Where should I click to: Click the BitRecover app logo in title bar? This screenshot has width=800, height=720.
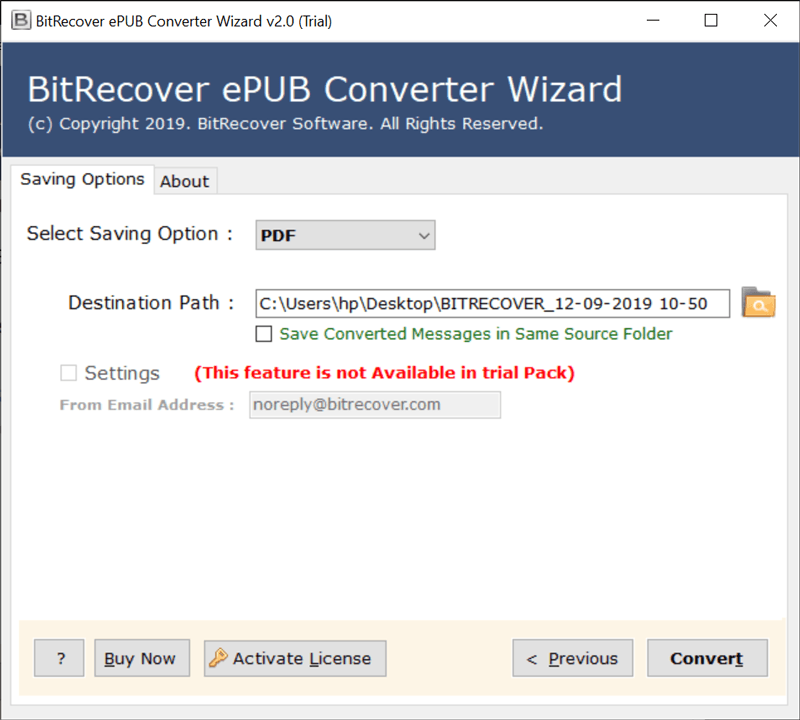click(x=21, y=20)
